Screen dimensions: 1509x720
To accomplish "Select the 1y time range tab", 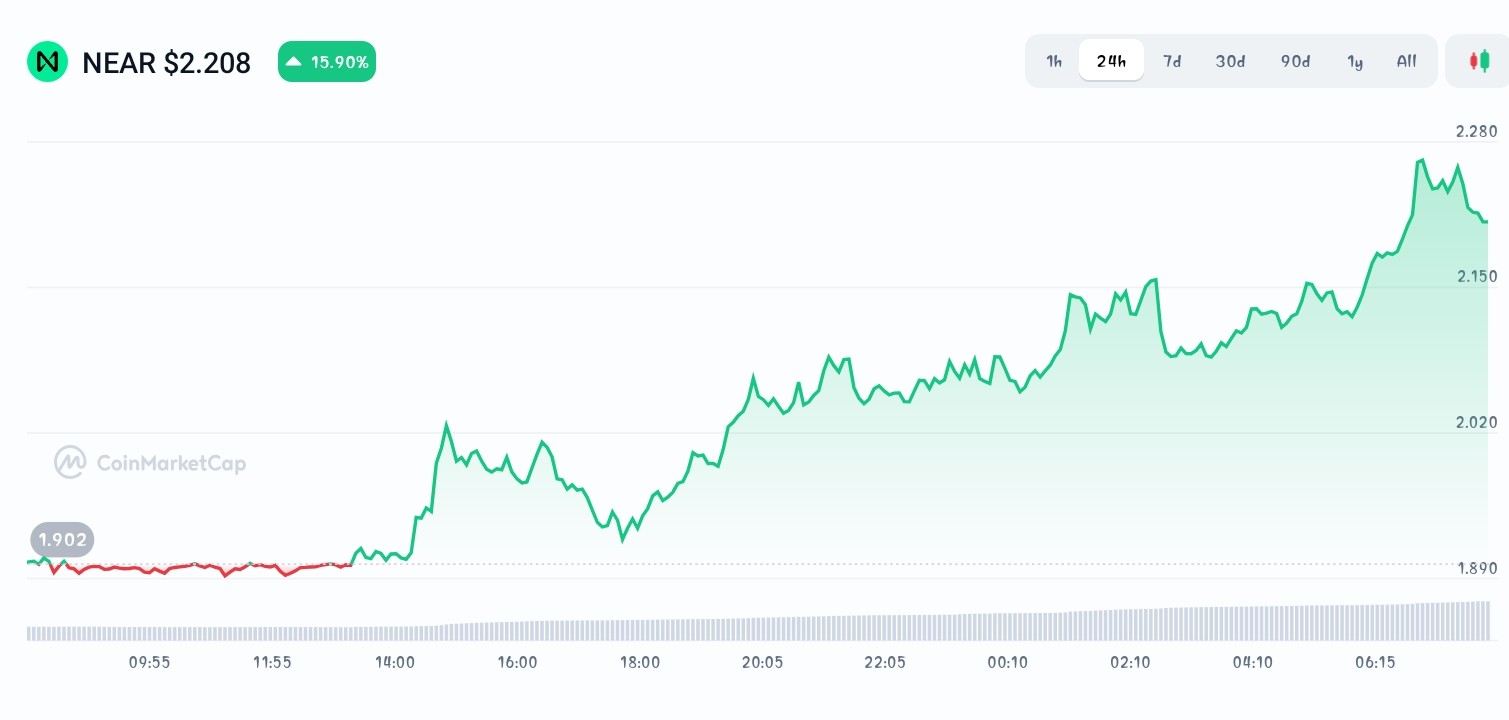I will (1355, 61).
